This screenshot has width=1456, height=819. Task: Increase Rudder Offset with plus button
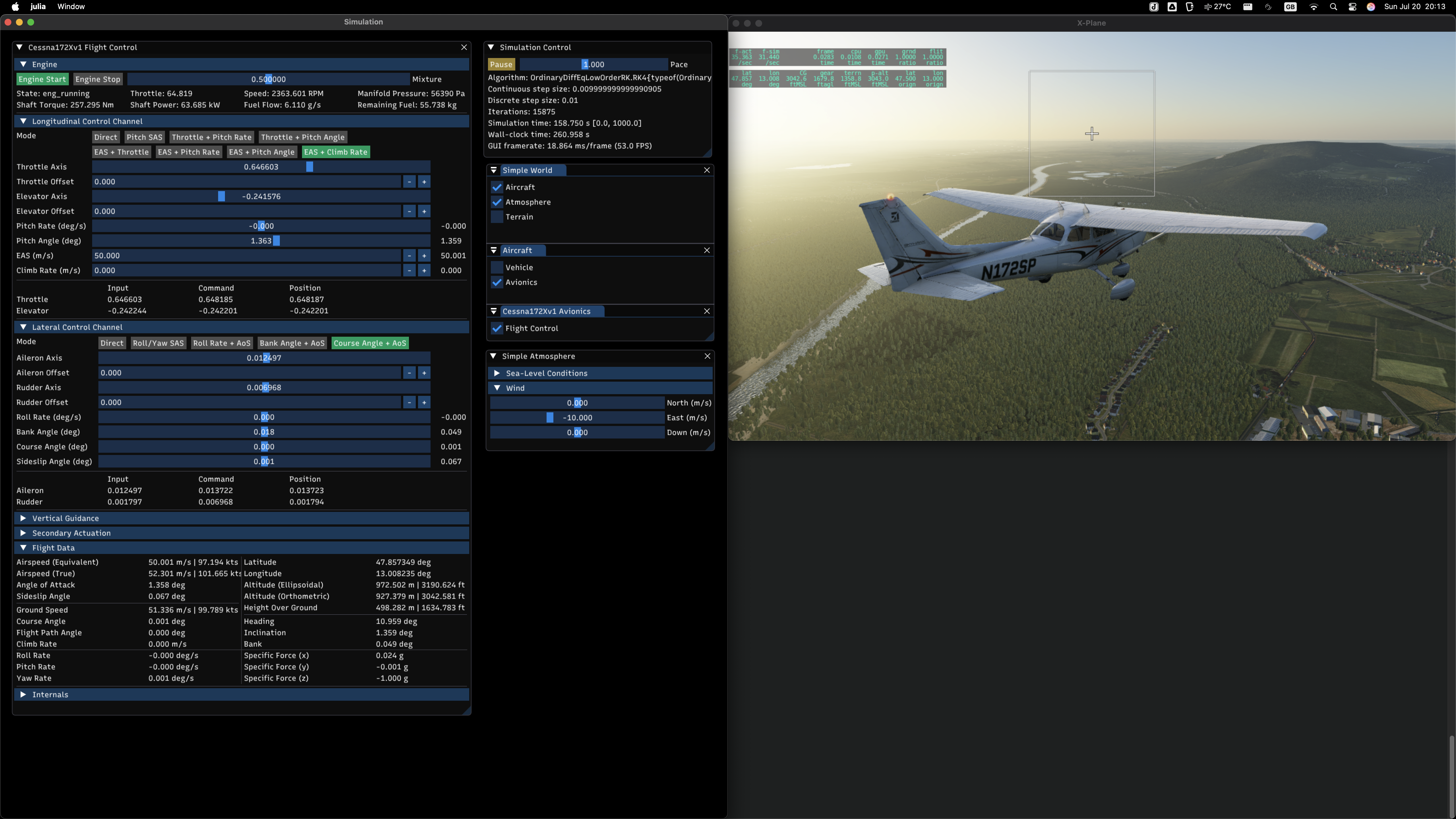[x=424, y=402]
